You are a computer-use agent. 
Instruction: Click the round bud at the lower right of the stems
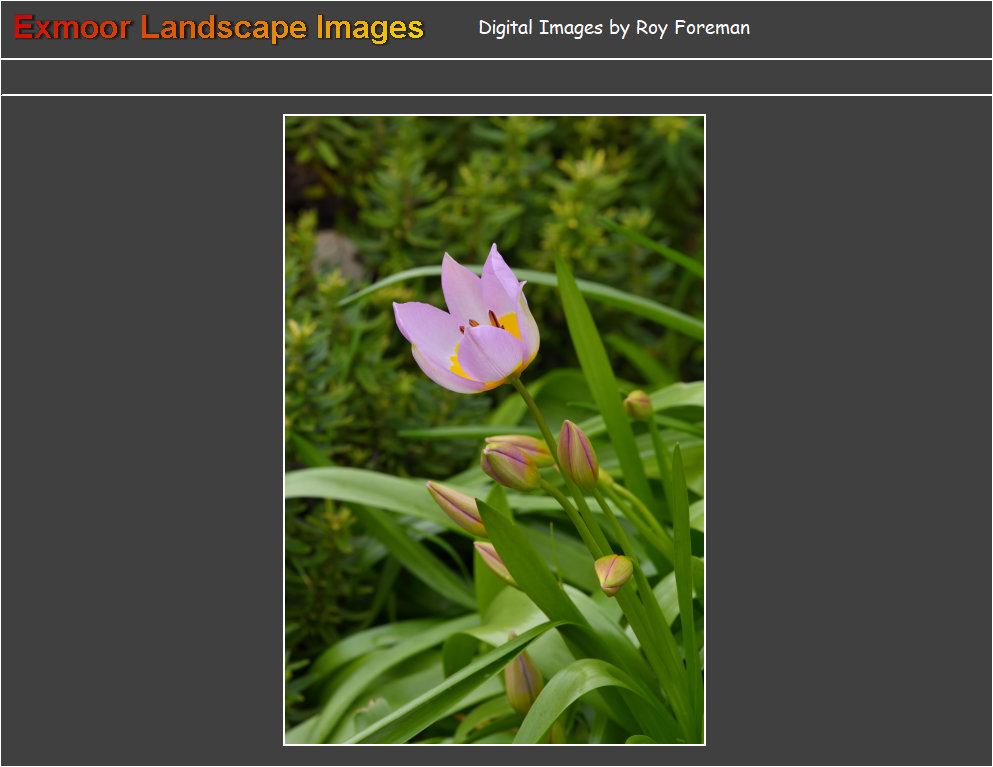click(x=613, y=573)
